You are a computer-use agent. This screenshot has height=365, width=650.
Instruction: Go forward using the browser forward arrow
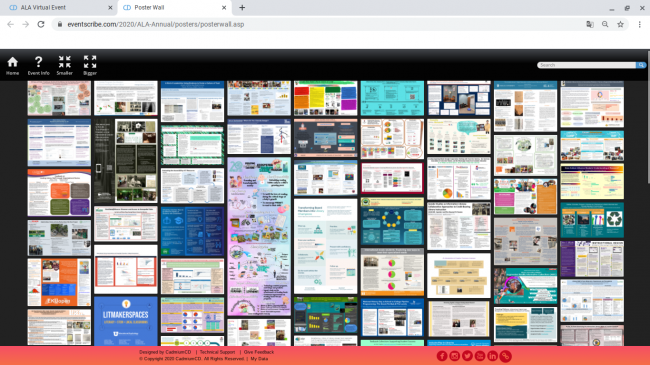26,24
